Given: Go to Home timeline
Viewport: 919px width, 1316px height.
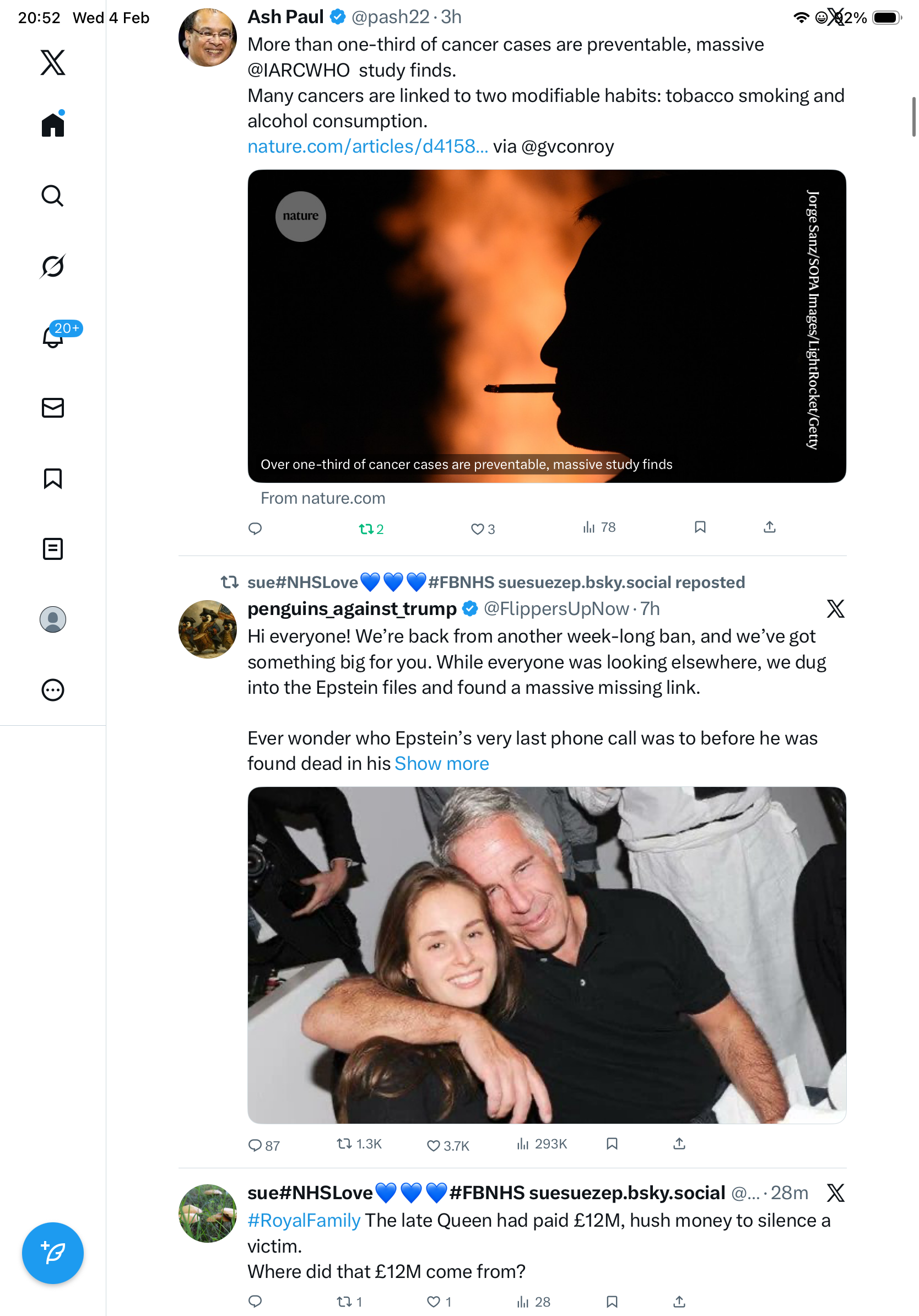Looking at the screenshot, I should [x=53, y=125].
